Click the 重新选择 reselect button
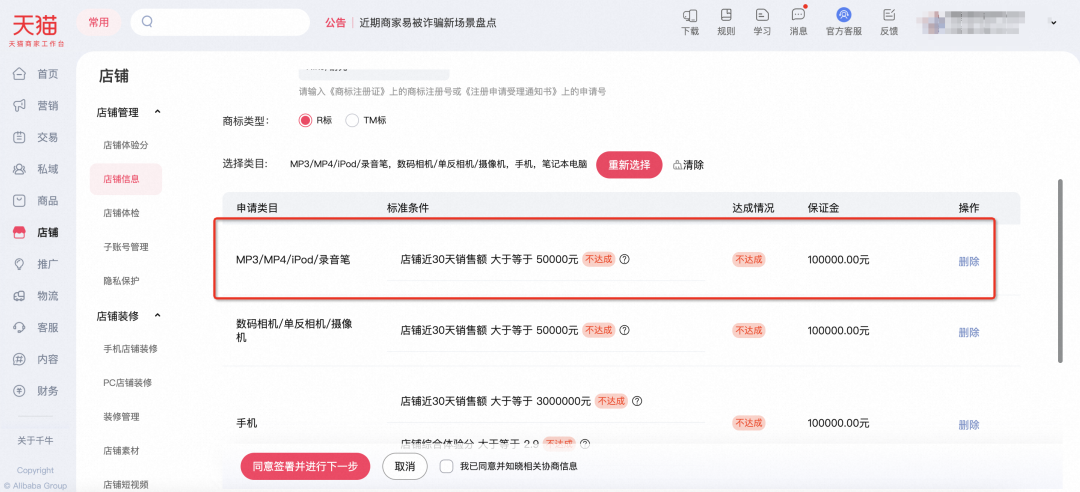 (629, 165)
